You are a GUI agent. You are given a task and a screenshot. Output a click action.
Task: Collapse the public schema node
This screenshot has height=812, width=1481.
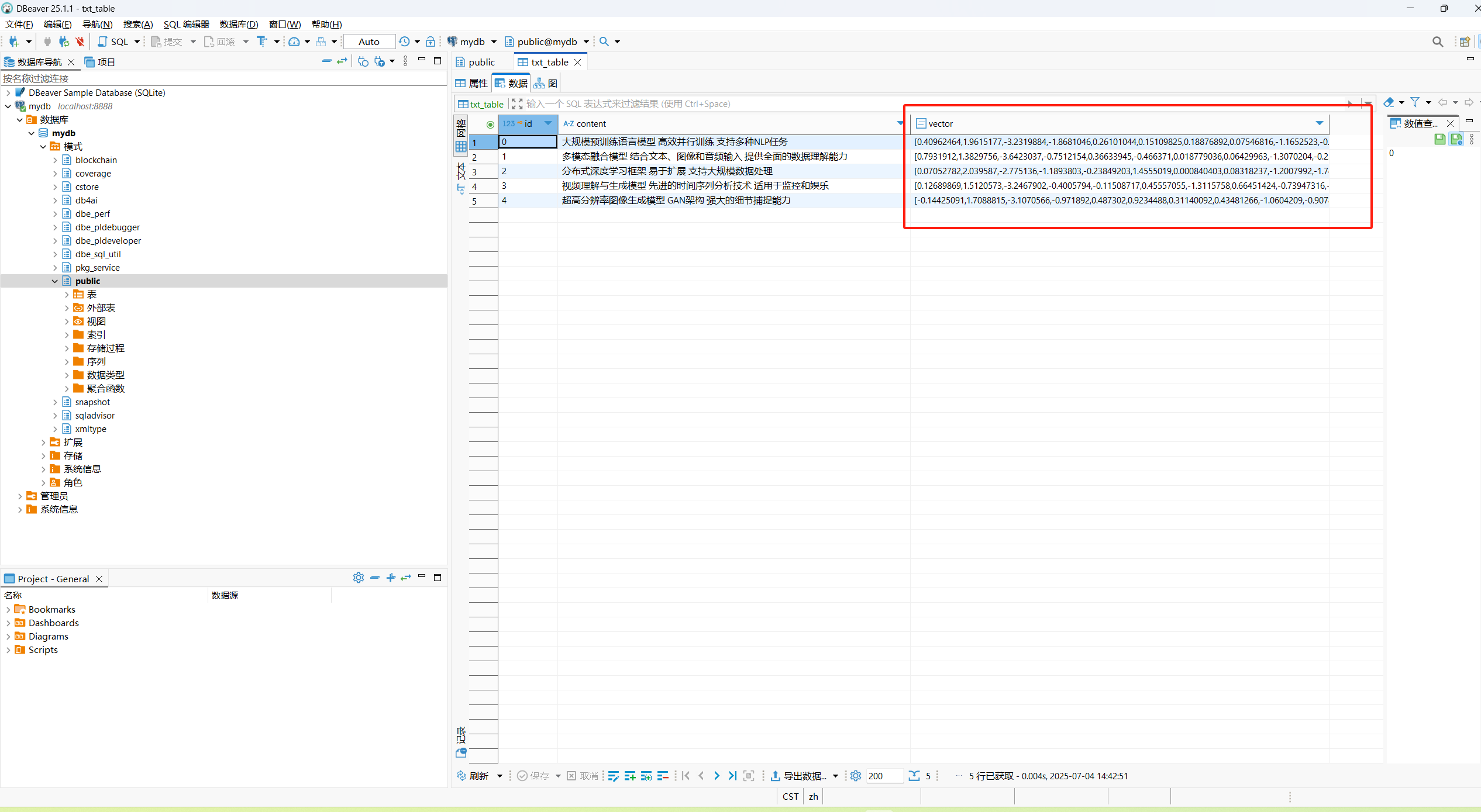pyautogui.click(x=55, y=281)
